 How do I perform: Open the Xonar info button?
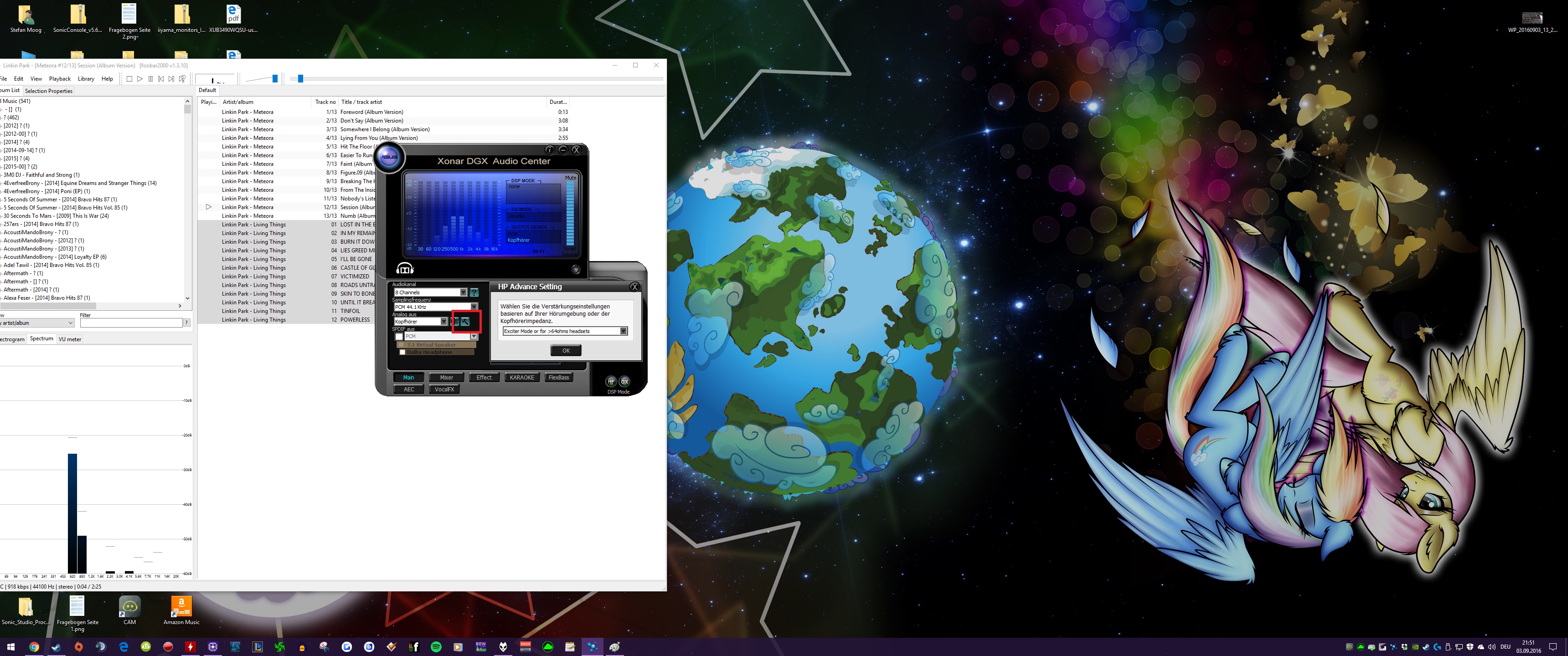[x=549, y=150]
